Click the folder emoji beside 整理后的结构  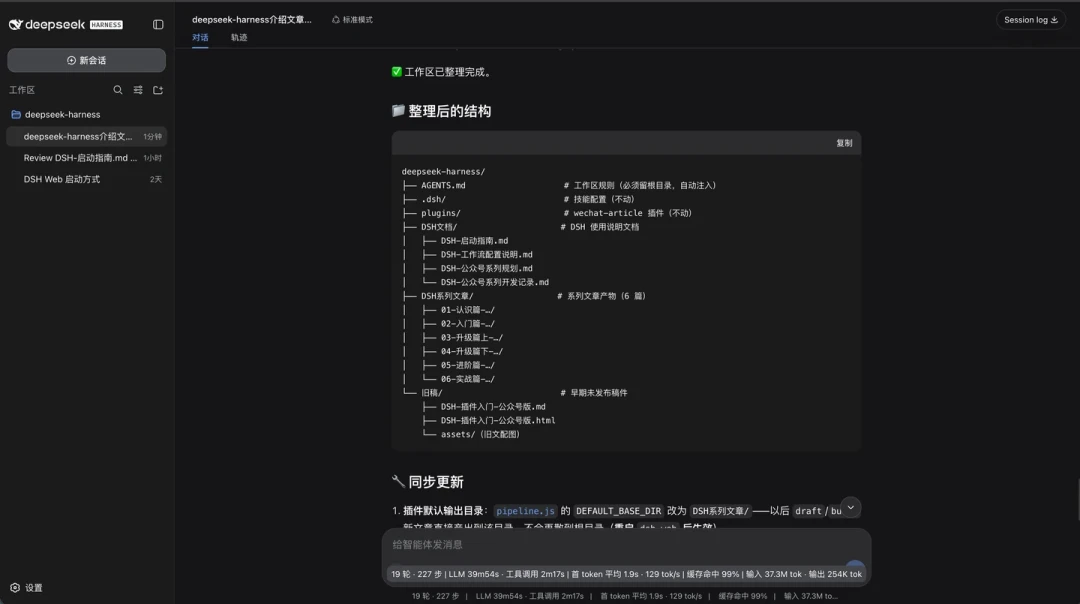398,111
